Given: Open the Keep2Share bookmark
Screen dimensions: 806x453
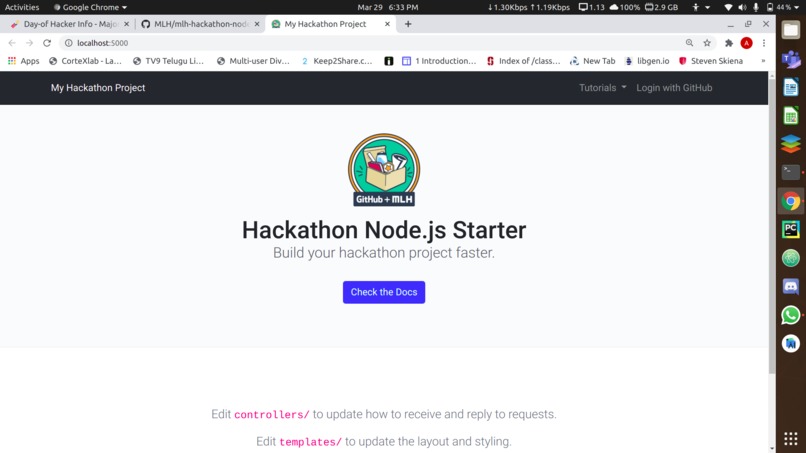Looking at the screenshot, I should [x=337, y=61].
